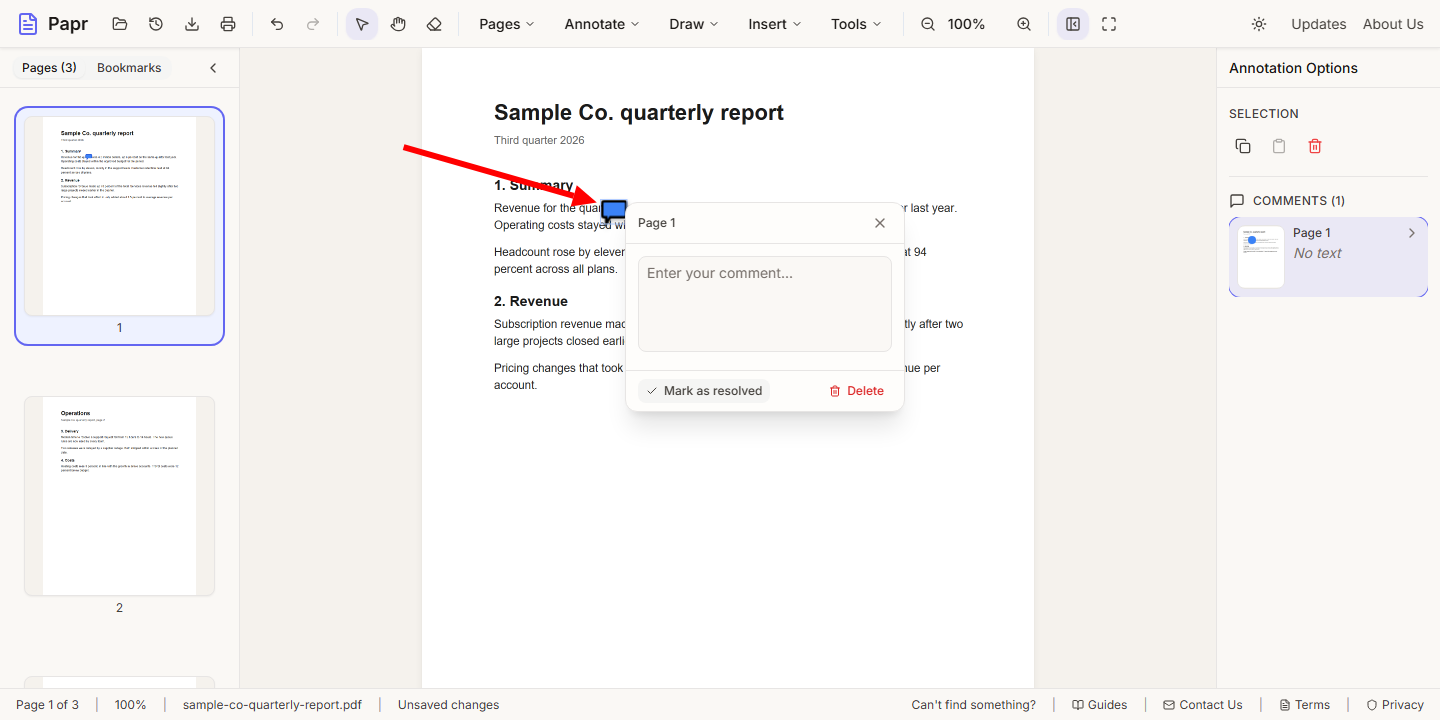Image resolution: width=1440 pixels, height=720 pixels.
Task: Click the 100% zoom level in the toolbar
Action: [x=966, y=24]
